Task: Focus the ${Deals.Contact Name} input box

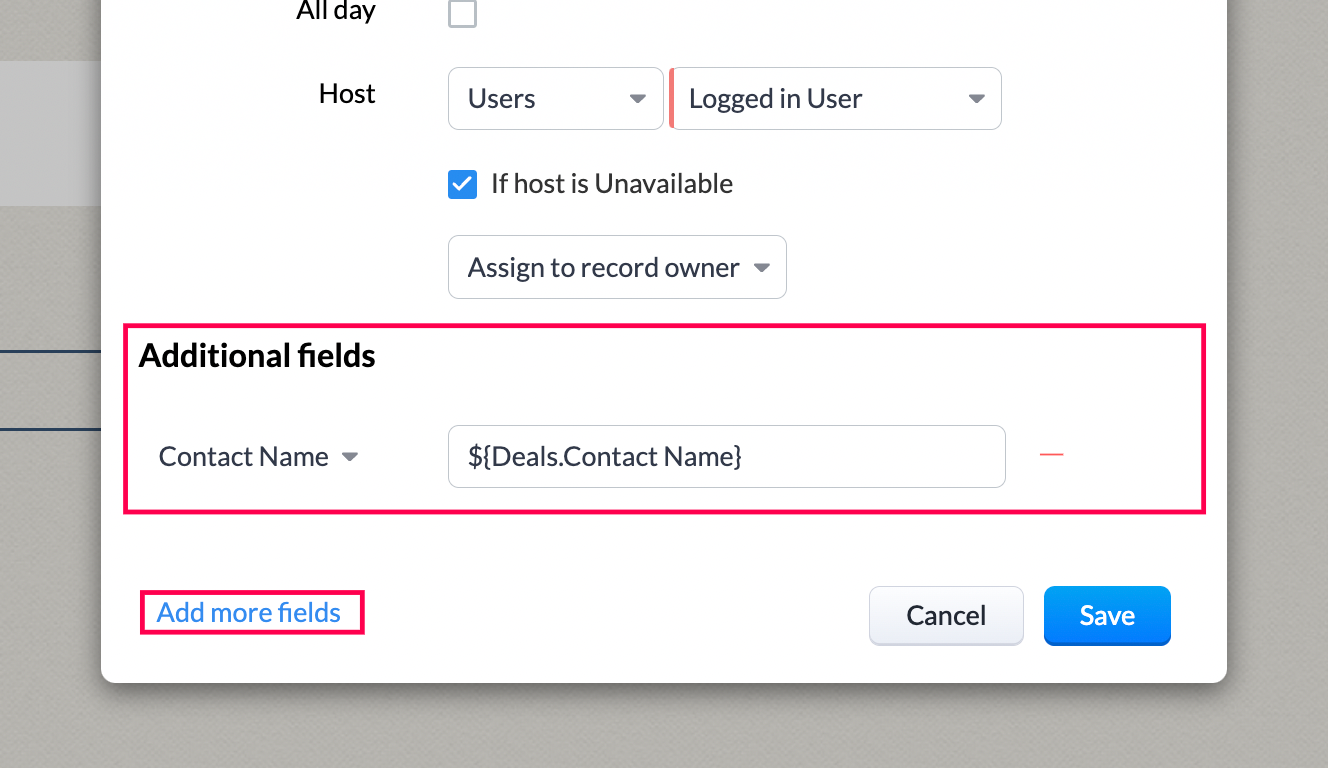Action: tap(726, 457)
